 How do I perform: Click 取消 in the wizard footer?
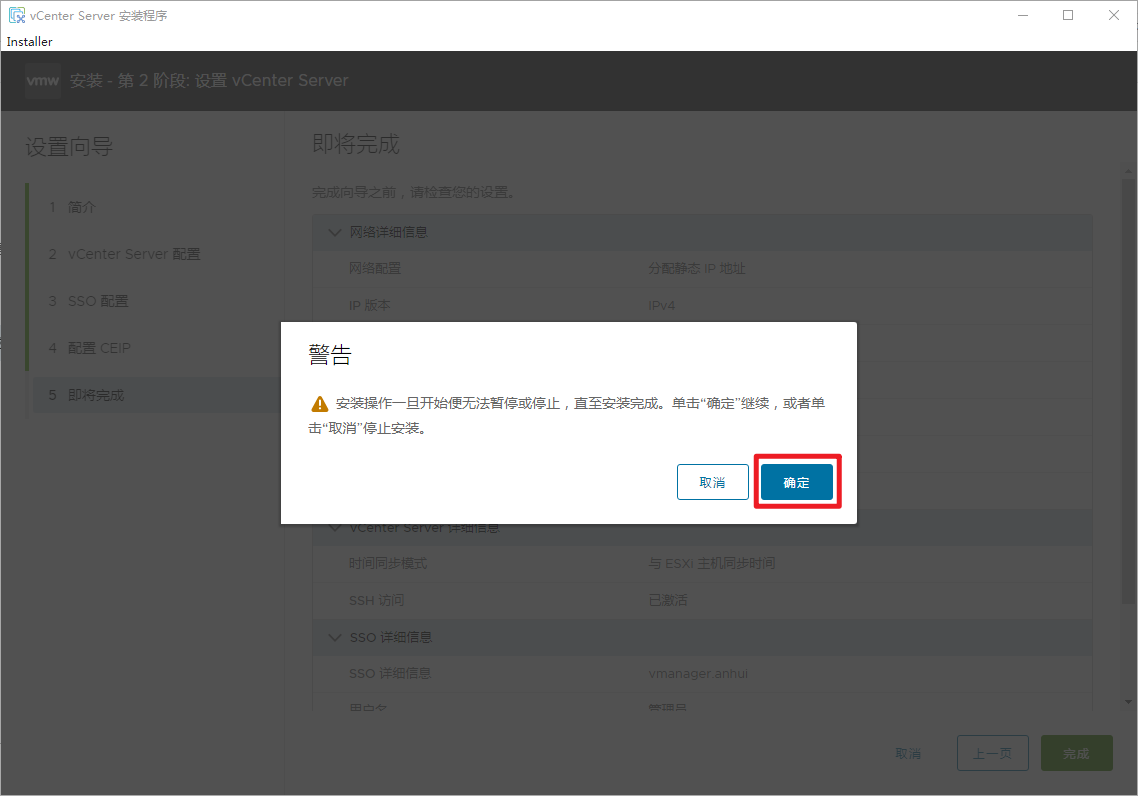(908, 754)
